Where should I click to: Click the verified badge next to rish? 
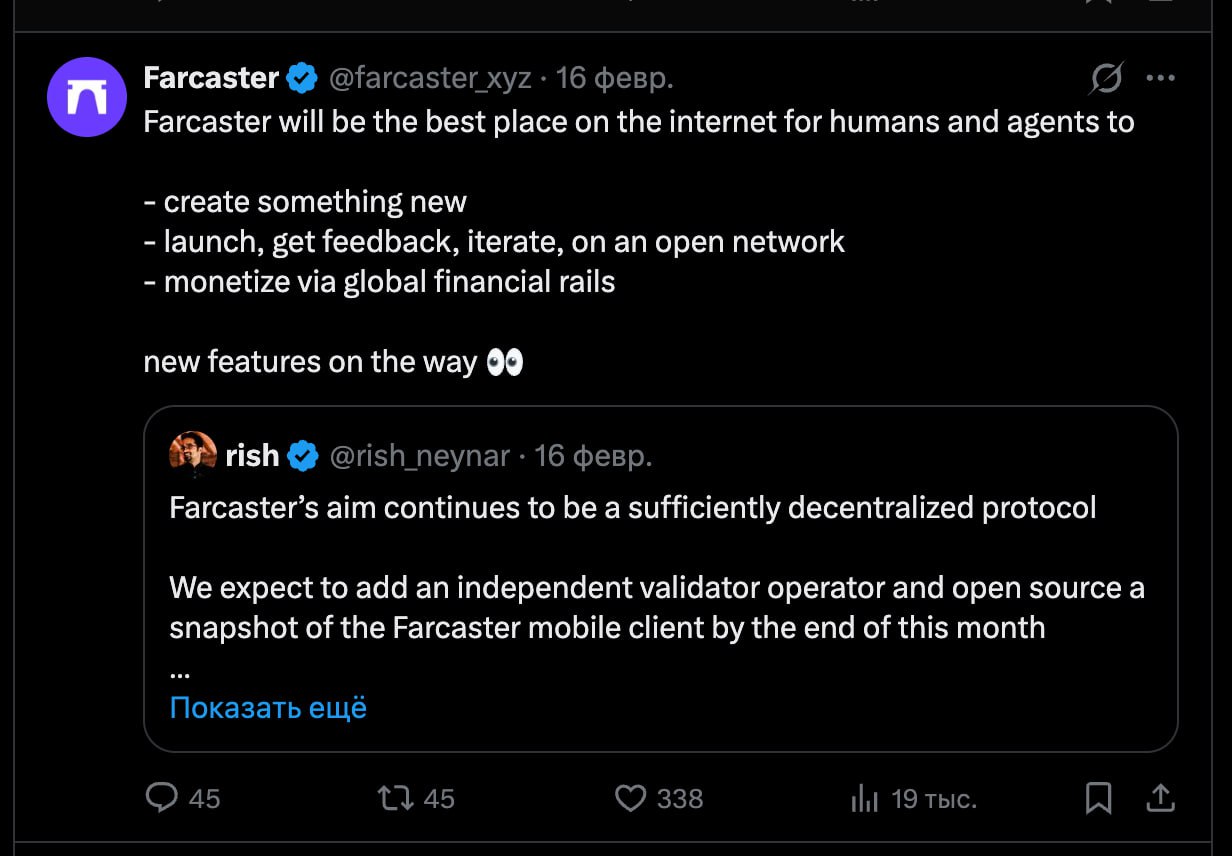[x=303, y=457]
